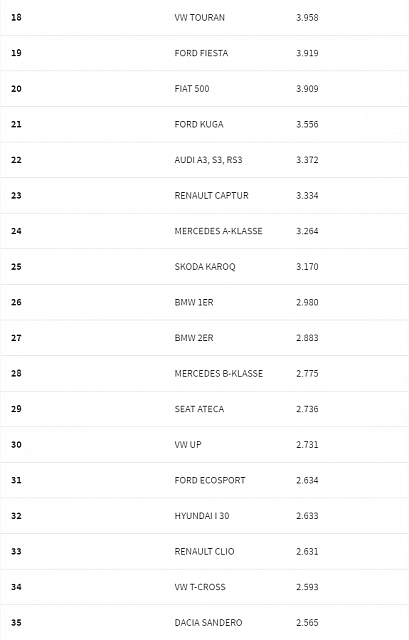Viewport: 409px width, 640px height.
Task: Click the rank number 18
Action: (16, 17)
